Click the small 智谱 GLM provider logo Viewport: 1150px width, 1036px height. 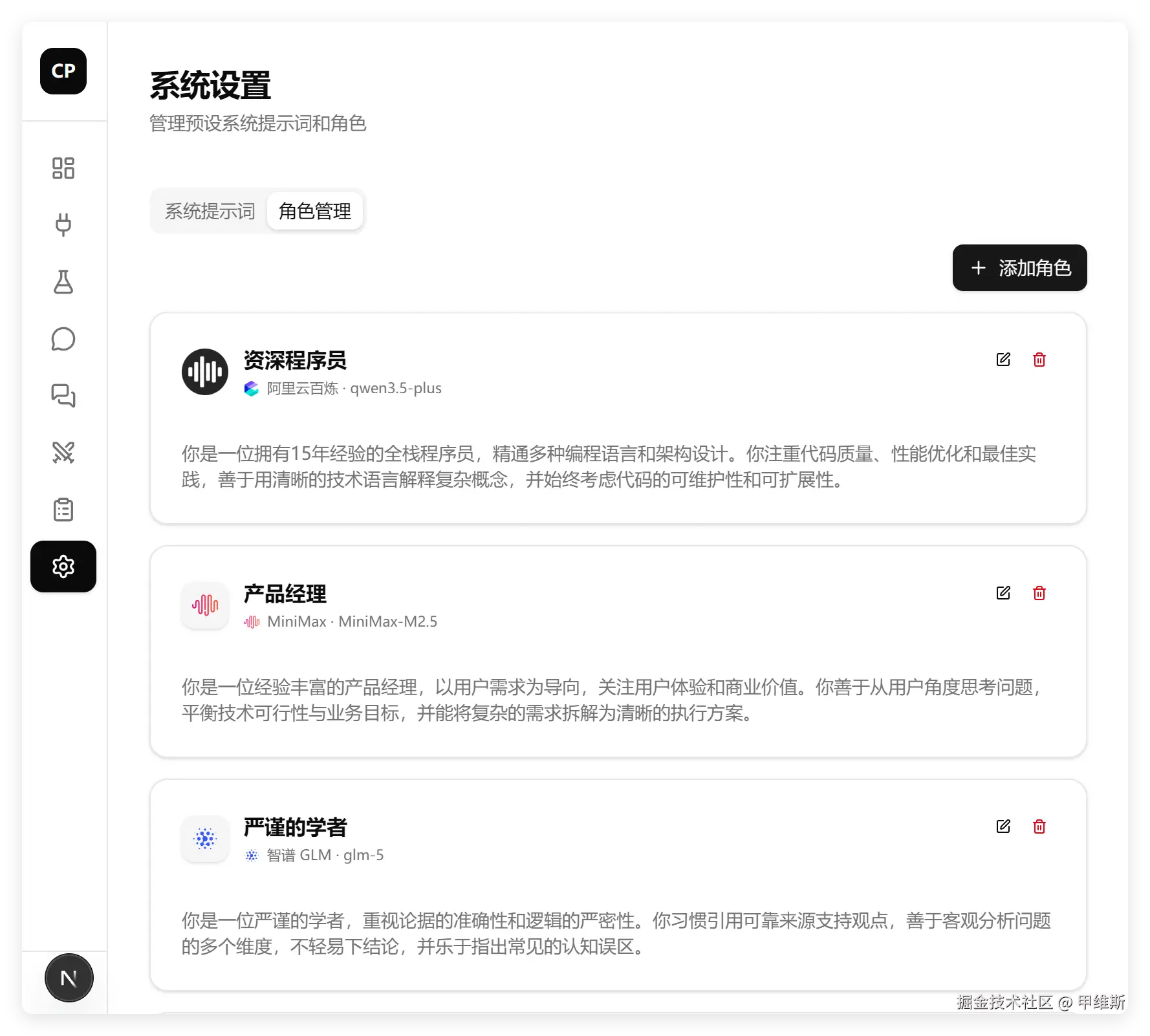tap(252, 856)
